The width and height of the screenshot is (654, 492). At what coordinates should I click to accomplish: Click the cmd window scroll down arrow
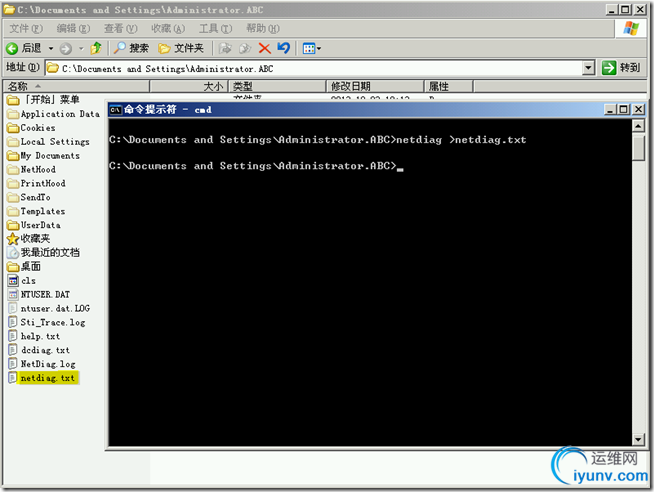639,439
